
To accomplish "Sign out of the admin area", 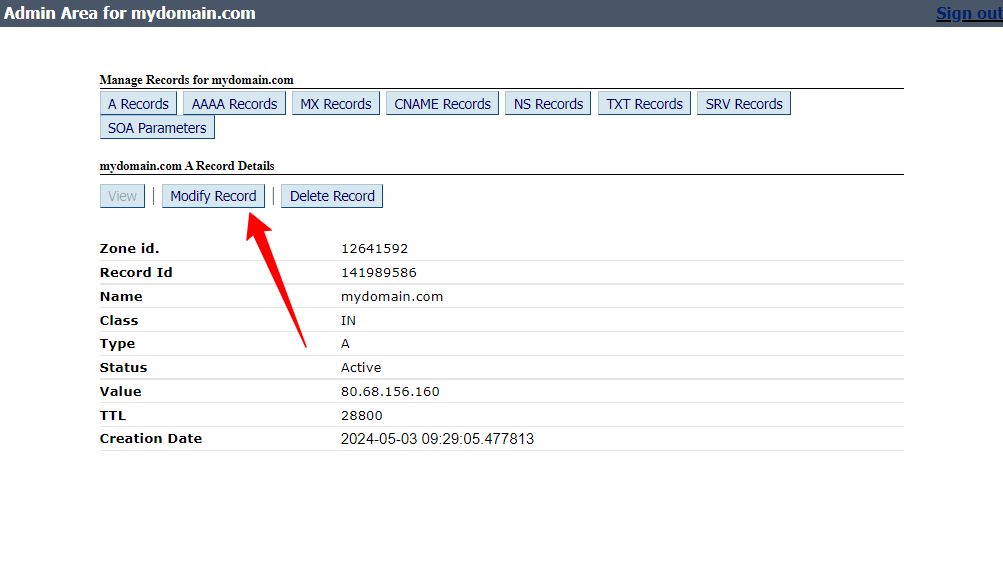I will 968,14.
